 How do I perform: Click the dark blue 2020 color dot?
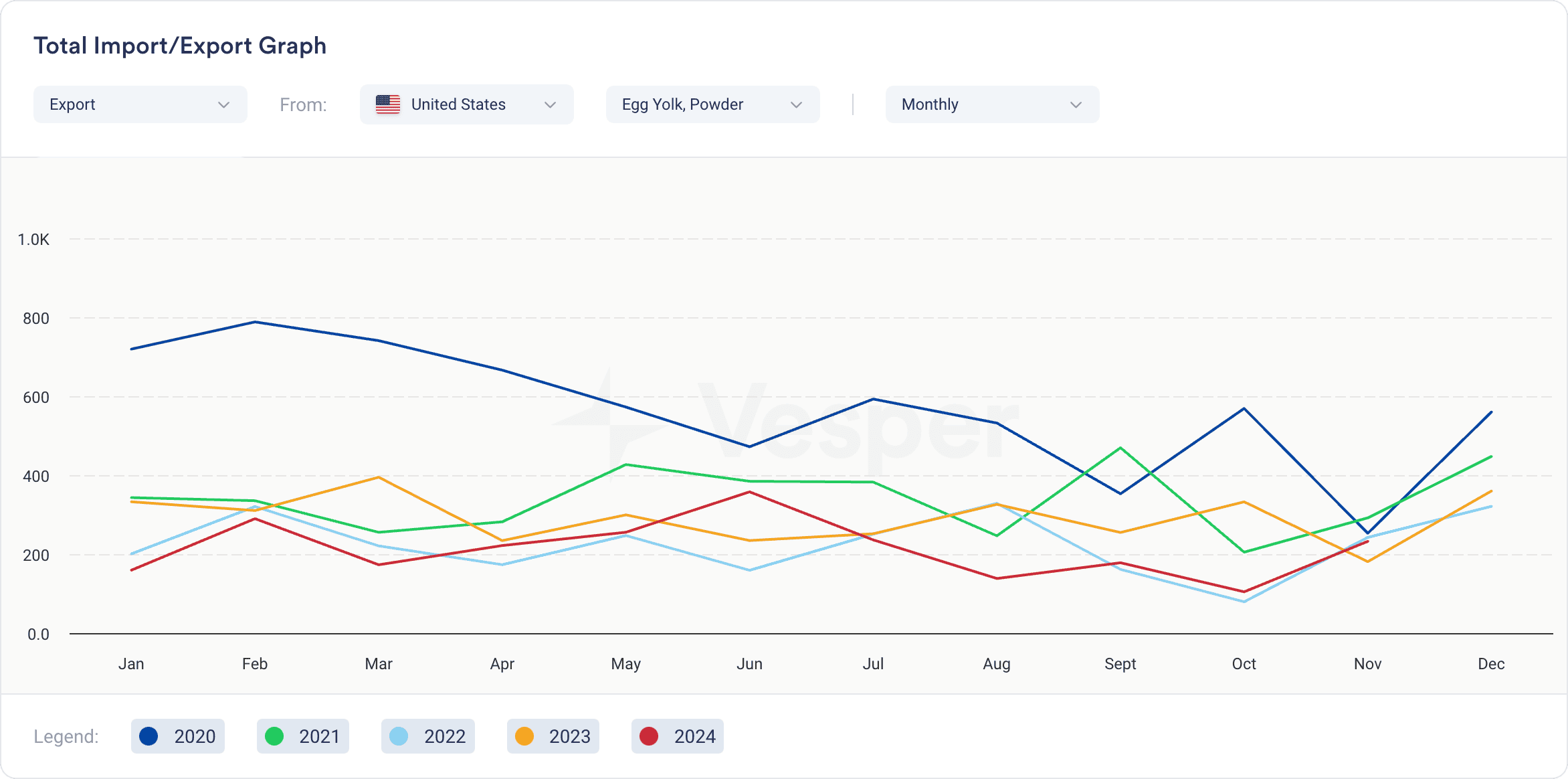click(x=149, y=736)
